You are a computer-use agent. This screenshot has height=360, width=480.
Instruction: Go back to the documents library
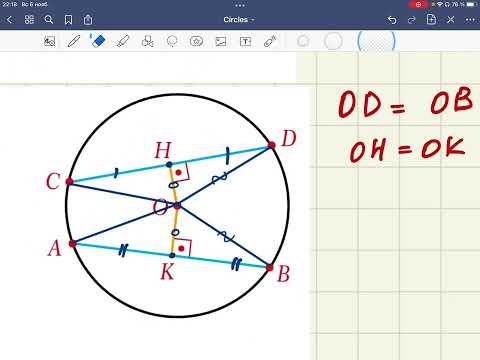9,20
